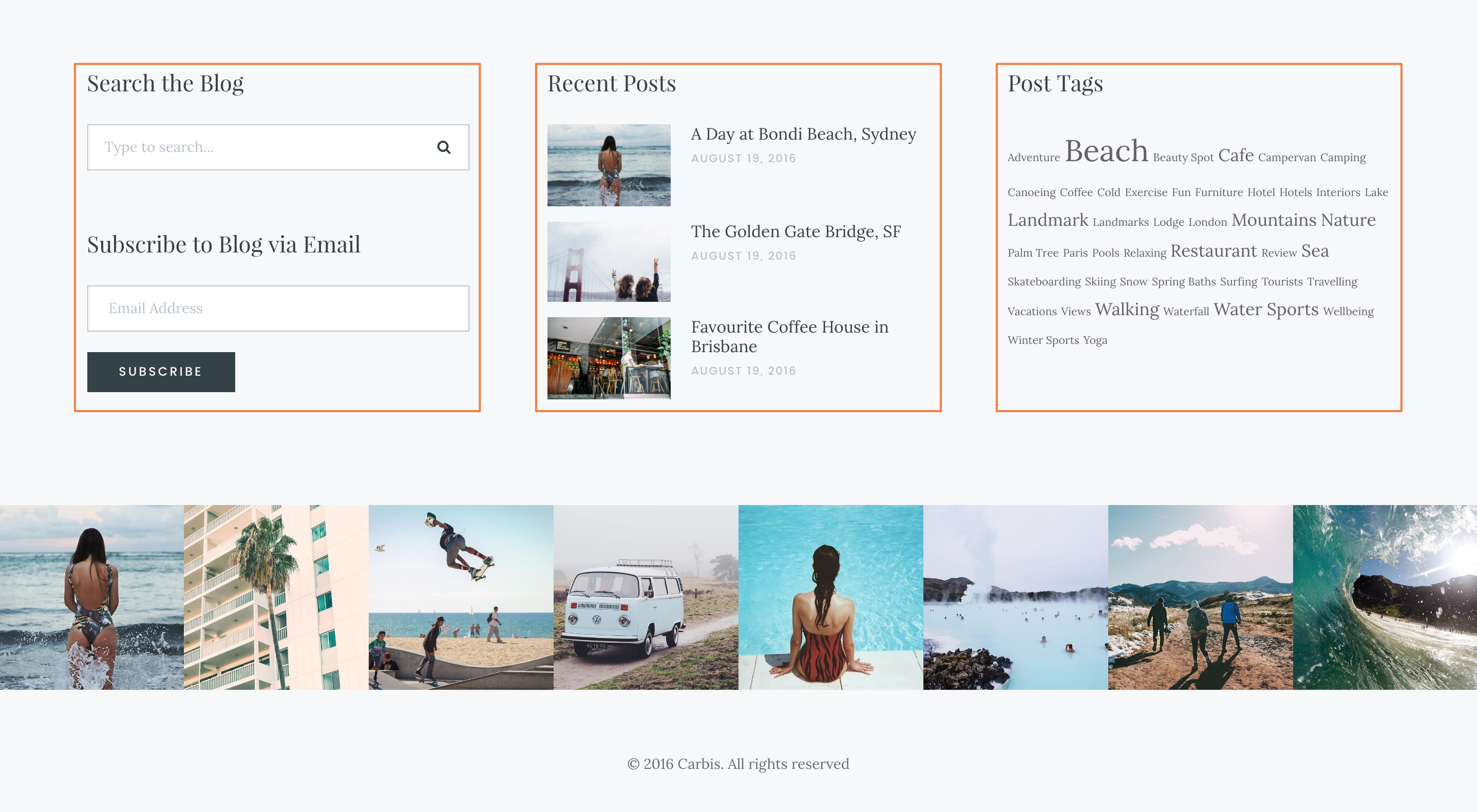Select the Cafe tag
The height and width of the screenshot is (812, 1477).
tap(1236, 156)
